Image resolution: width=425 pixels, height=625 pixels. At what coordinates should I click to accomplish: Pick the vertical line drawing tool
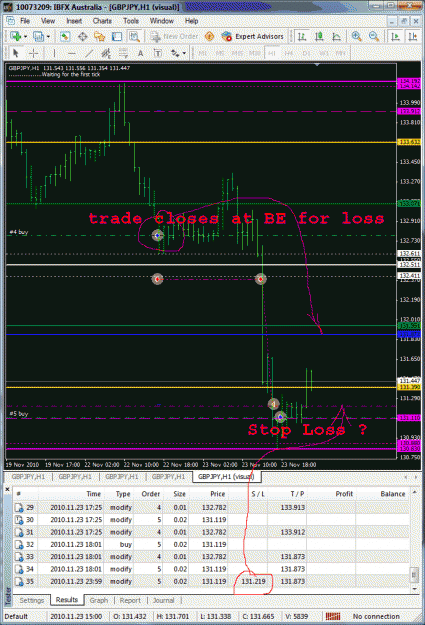54,53
